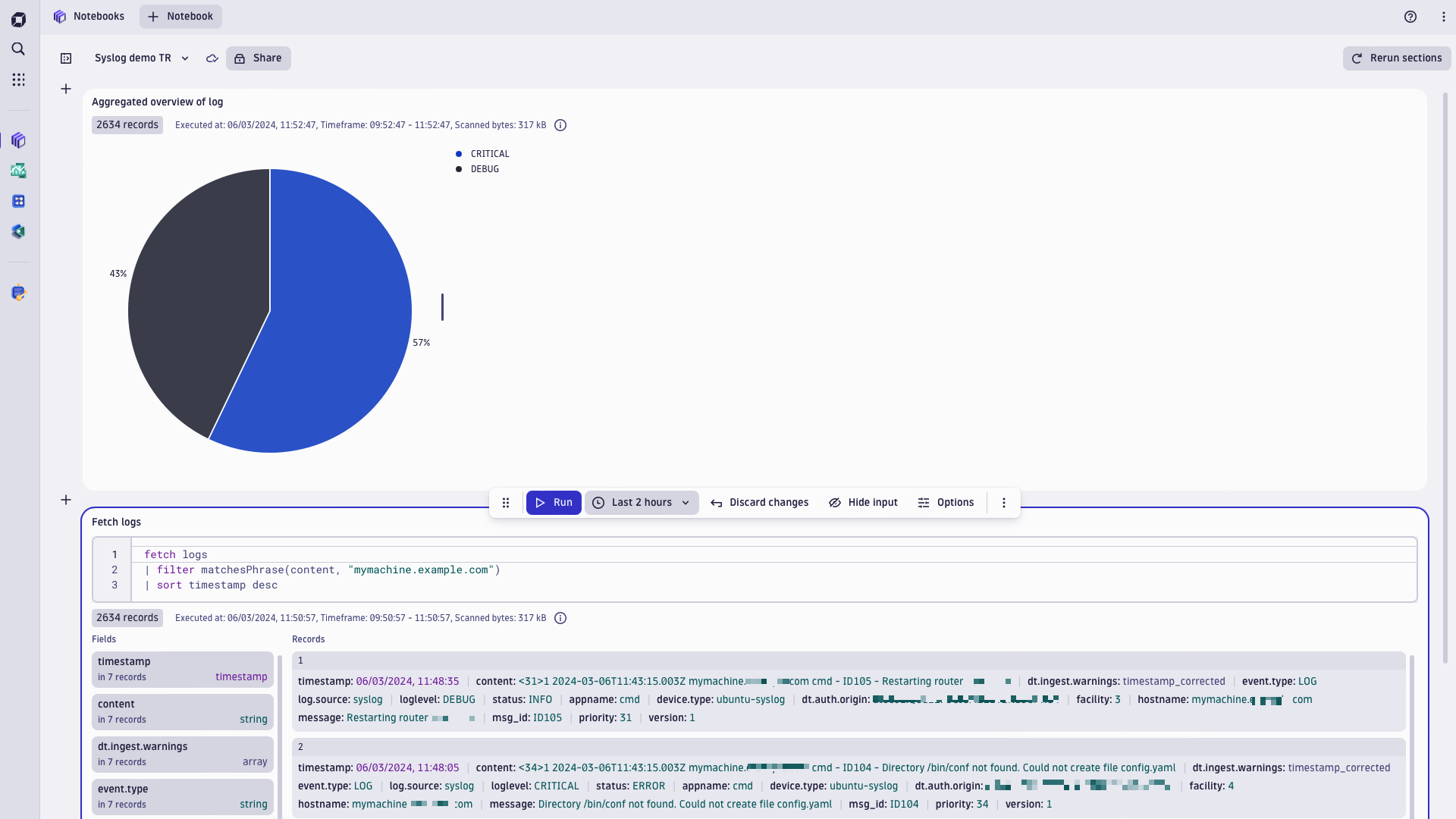Open global search in the left sidebar
1456x819 pixels.
(18, 49)
